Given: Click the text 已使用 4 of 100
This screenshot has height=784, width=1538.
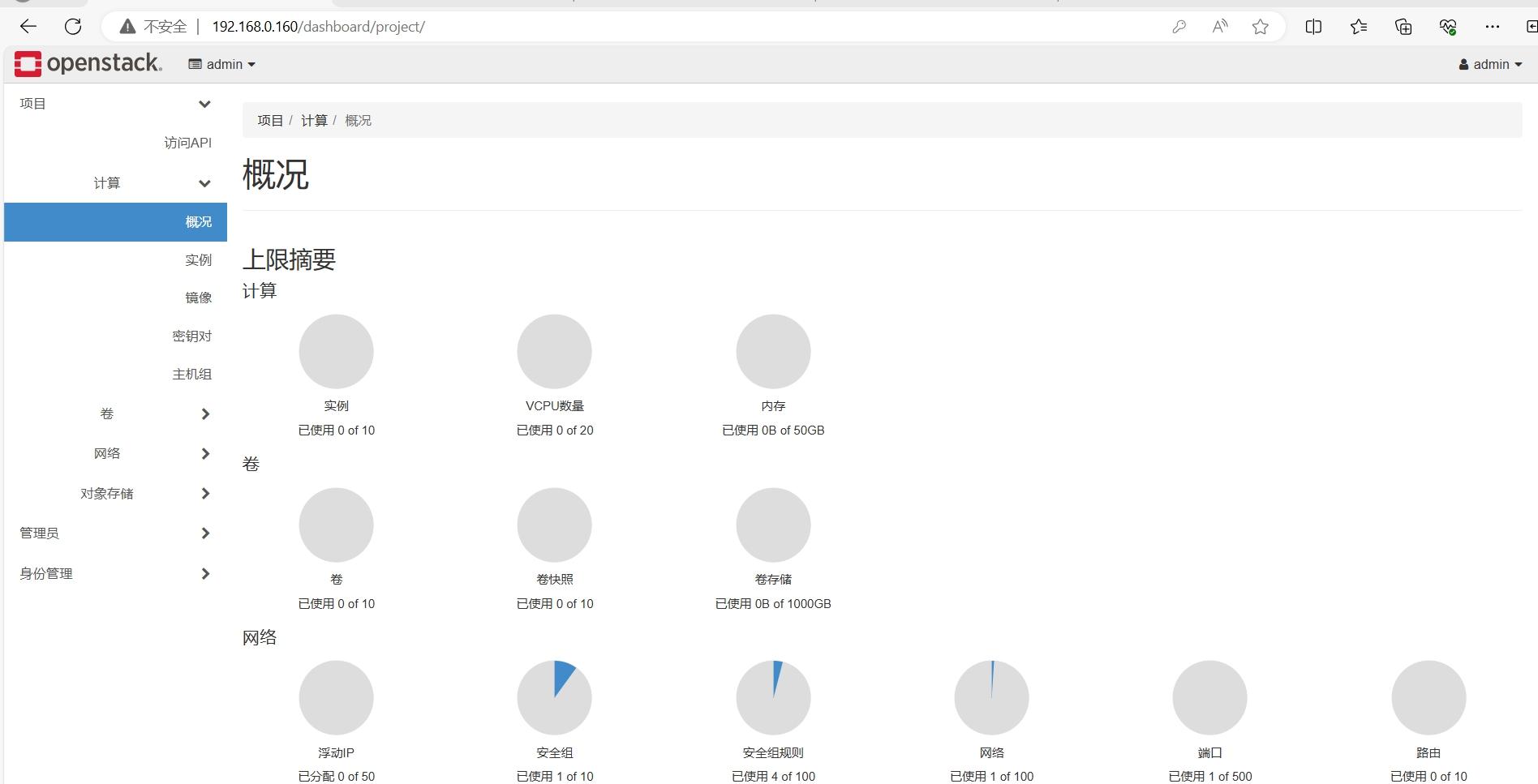Looking at the screenshot, I should click(x=773, y=777).
